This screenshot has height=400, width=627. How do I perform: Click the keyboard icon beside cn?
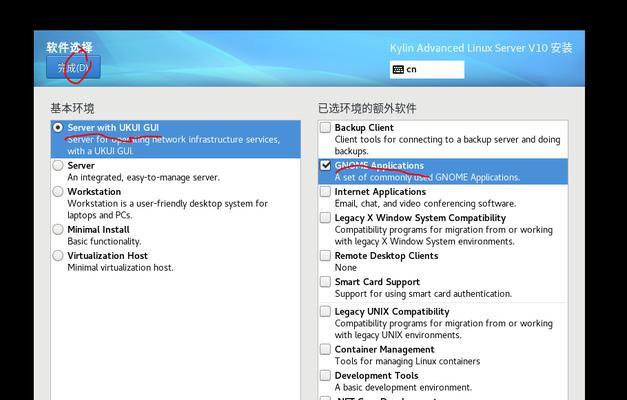[398, 70]
